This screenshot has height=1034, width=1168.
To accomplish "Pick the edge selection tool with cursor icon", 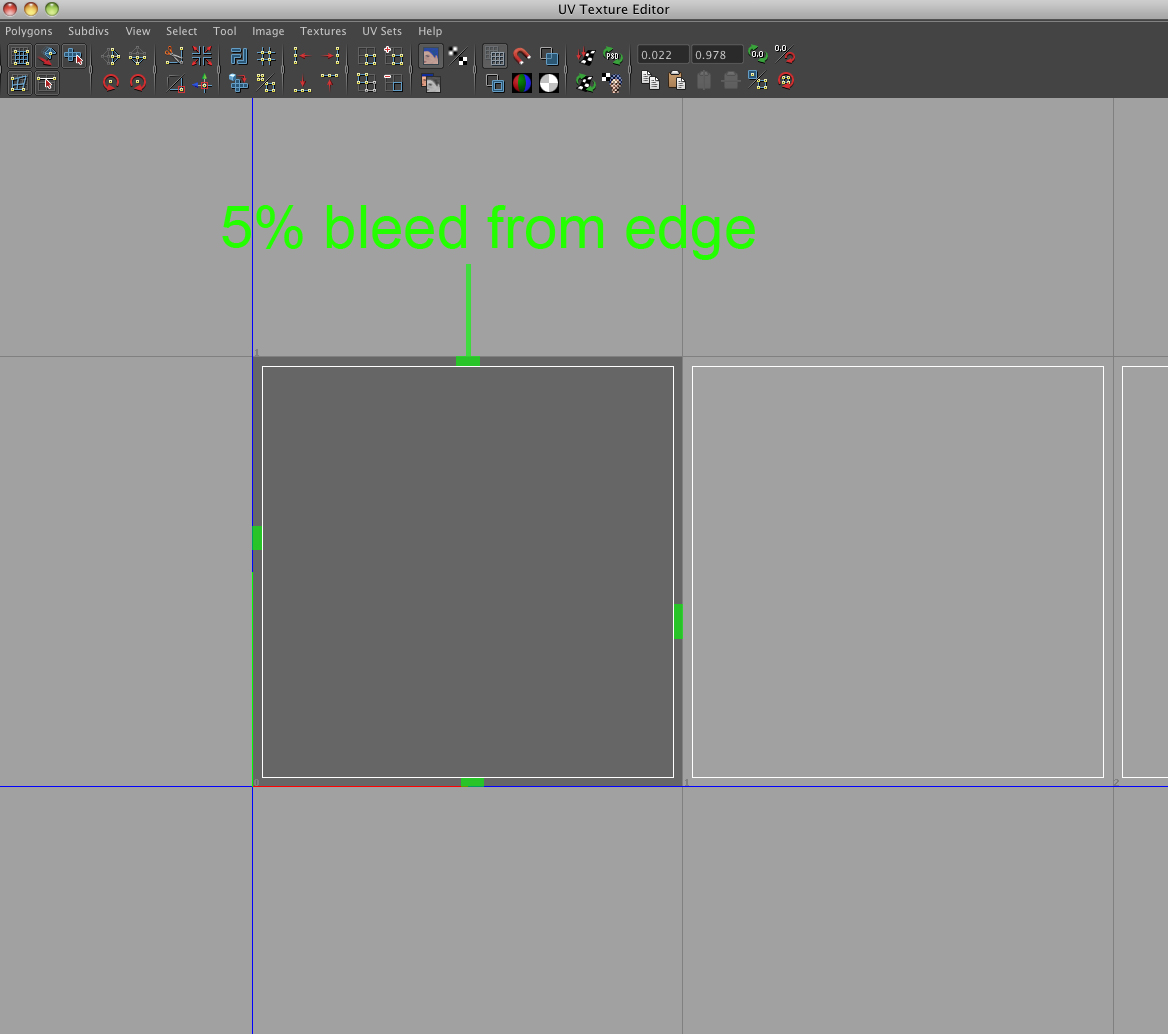I will 48,83.
